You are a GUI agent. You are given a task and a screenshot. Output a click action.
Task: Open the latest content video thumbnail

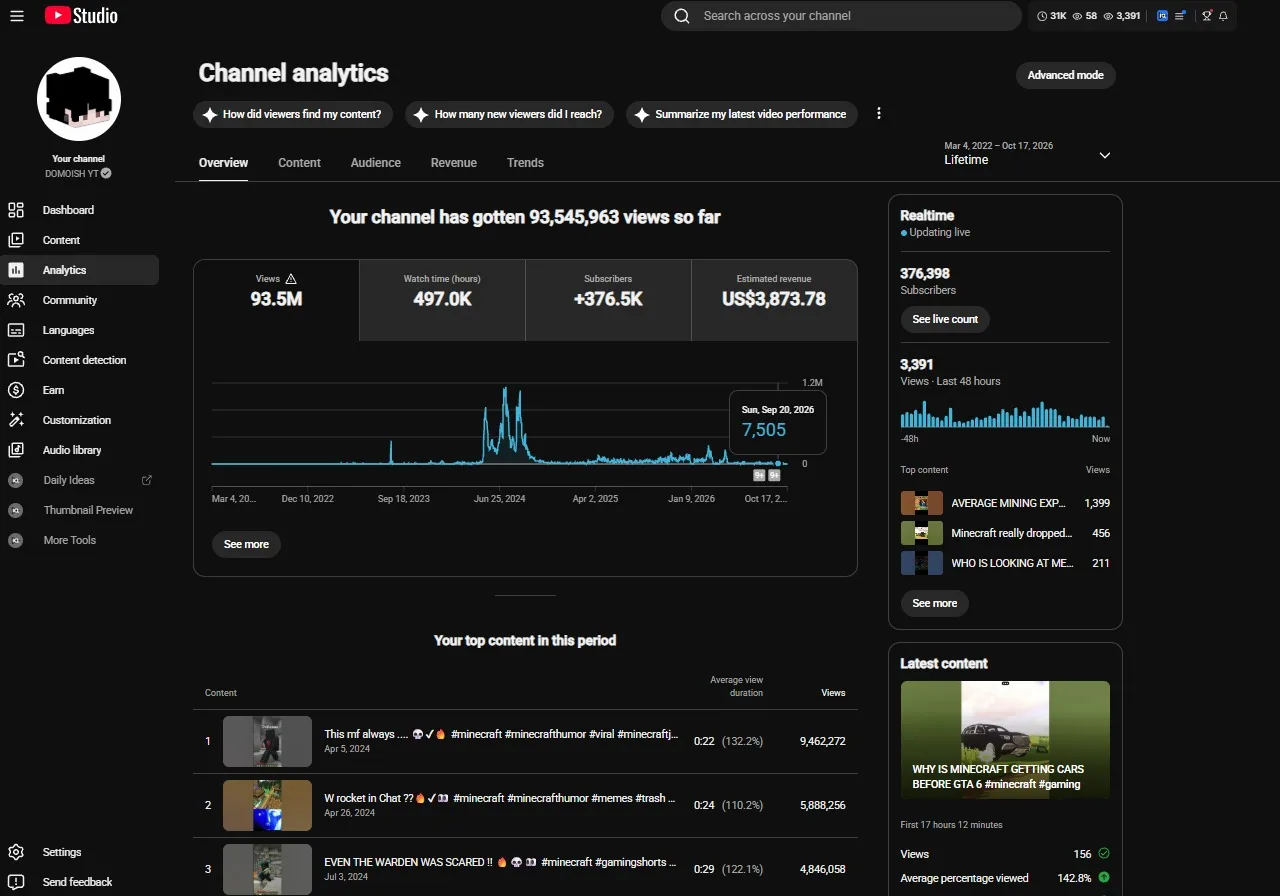click(1005, 740)
